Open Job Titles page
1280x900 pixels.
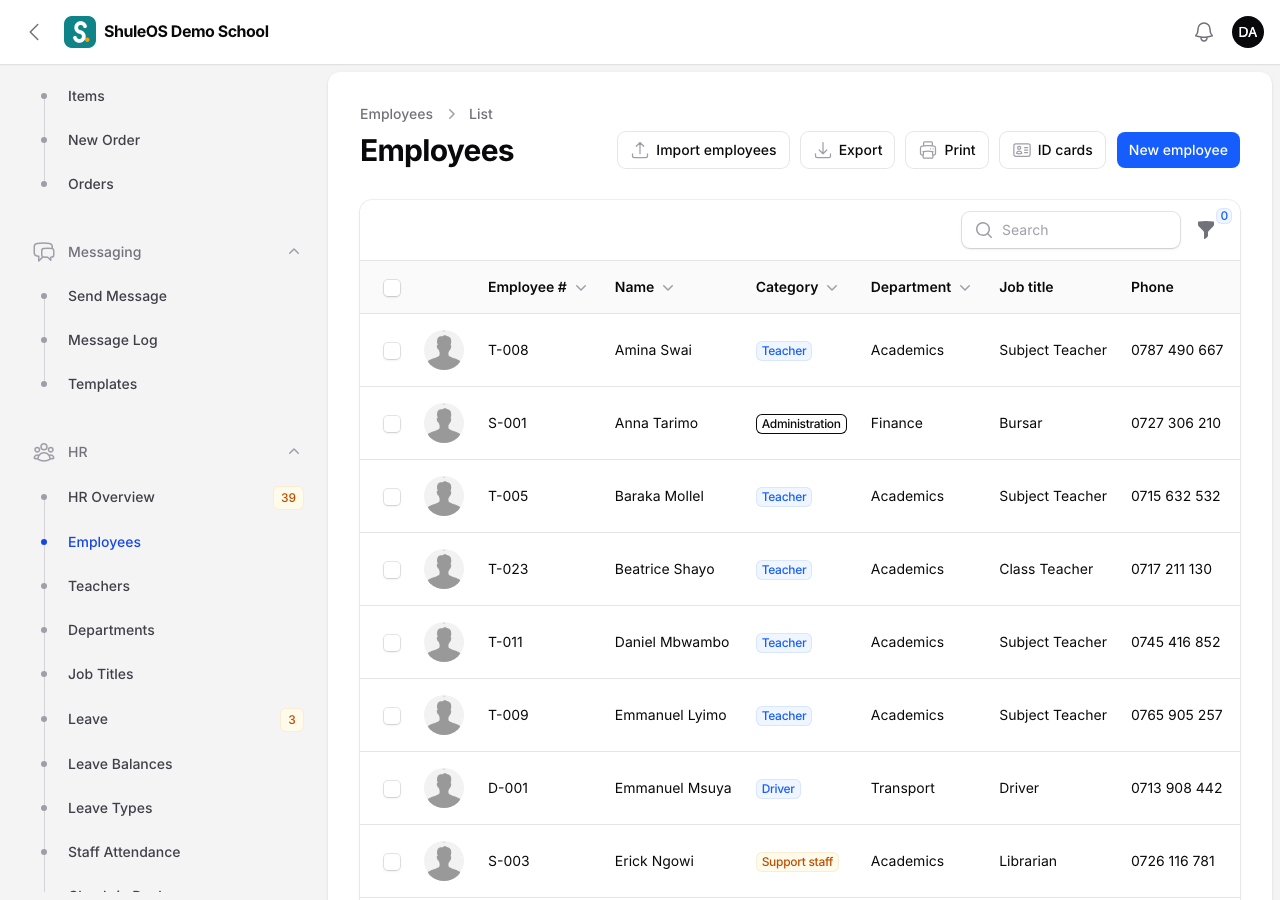(101, 674)
